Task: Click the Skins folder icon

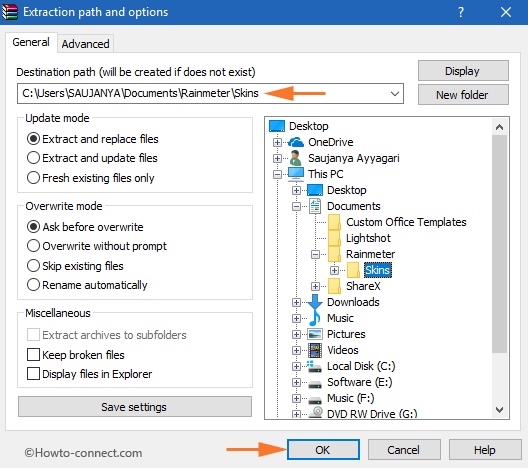Action: tap(354, 270)
